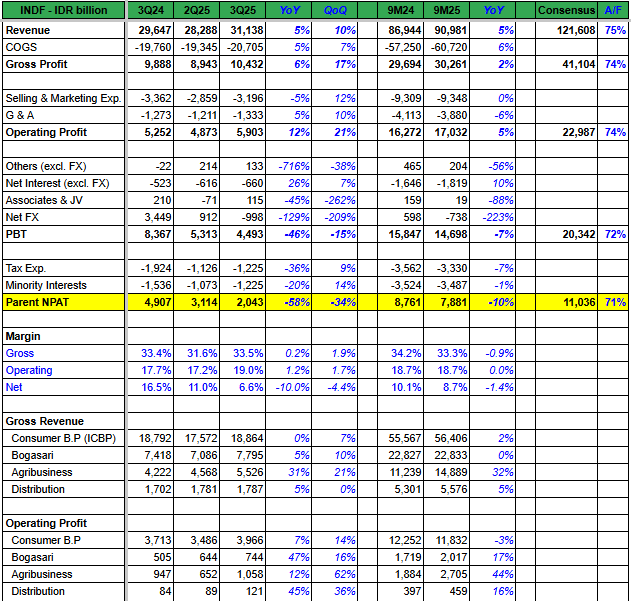Click the blue Operating margin label
The image size is (631, 601).
pos(29,370)
